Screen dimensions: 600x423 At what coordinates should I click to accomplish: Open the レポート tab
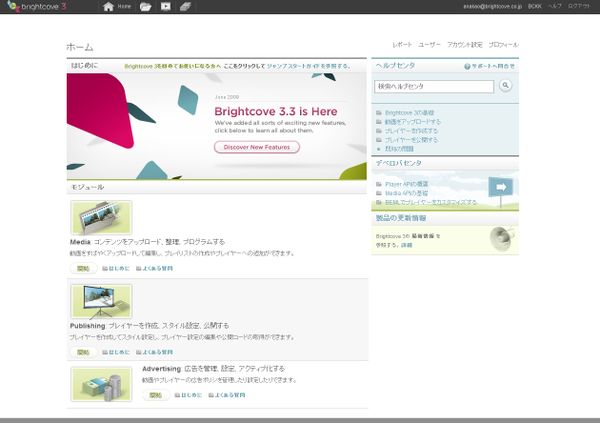402,45
